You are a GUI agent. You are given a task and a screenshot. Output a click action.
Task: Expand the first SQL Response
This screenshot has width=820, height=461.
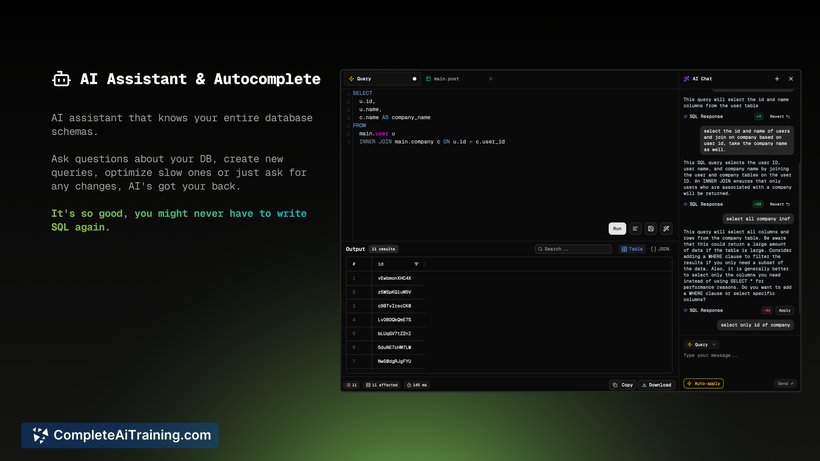pyautogui.click(x=703, y=117)
